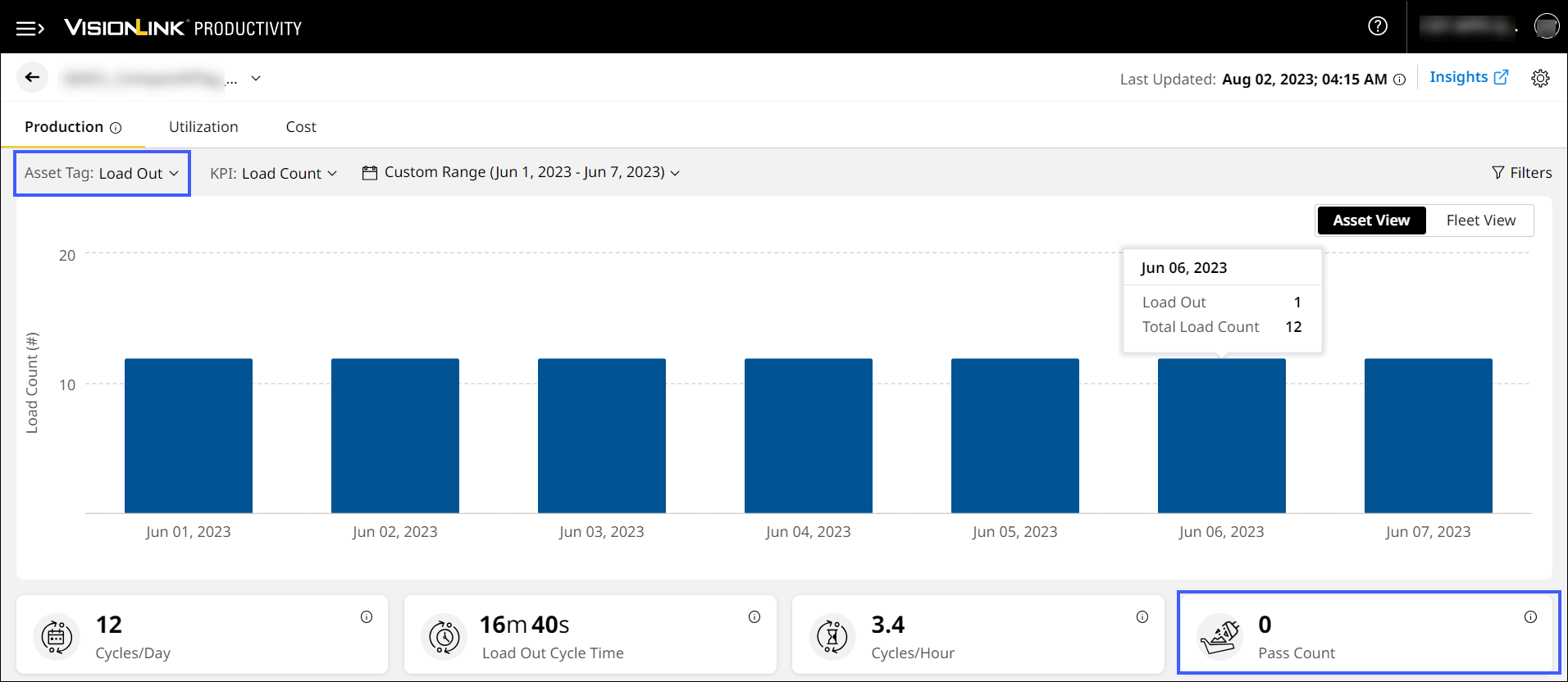The width and height of the screenshot is (1568, 682).
Task: Open the user profile avatar
Action: (1546, 26)
